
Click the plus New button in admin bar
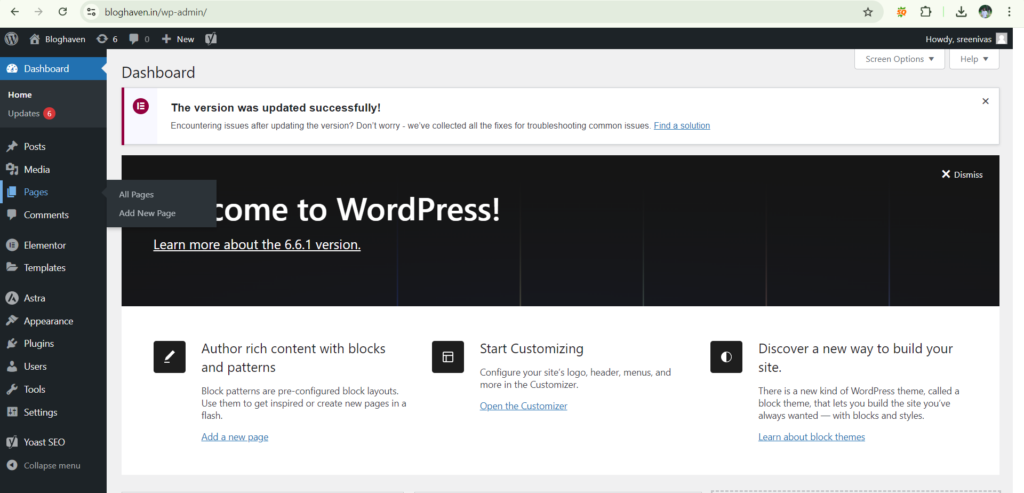pyautogui.click(x=178, y=39)
